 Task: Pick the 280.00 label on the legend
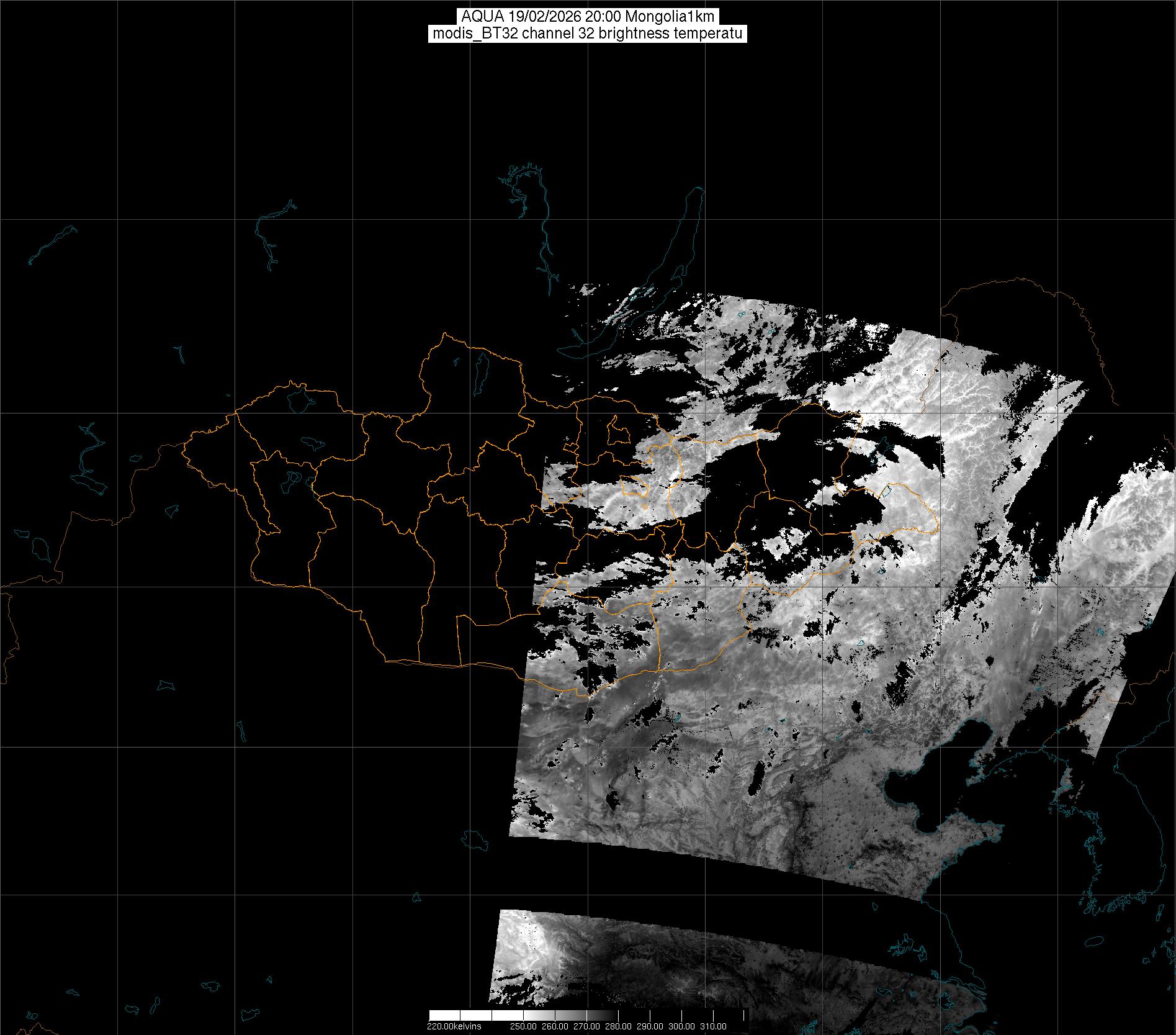618,1026
